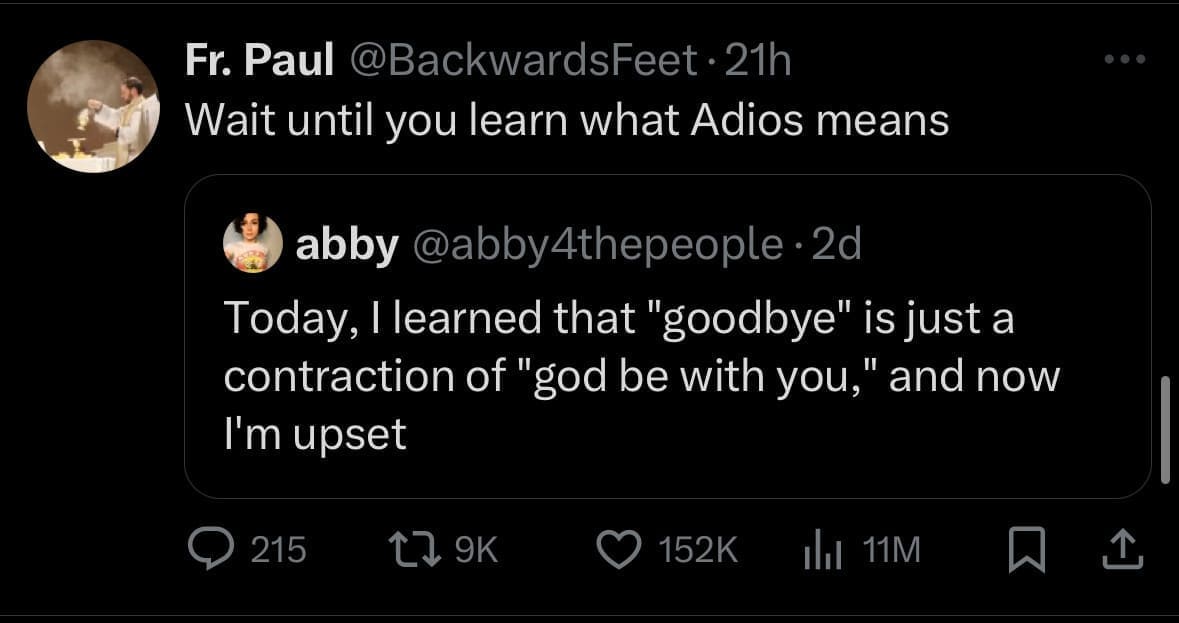1179x623 pixels.
Task: Click abby's small avatar in quoted tweet
Action: click(253, 243)
